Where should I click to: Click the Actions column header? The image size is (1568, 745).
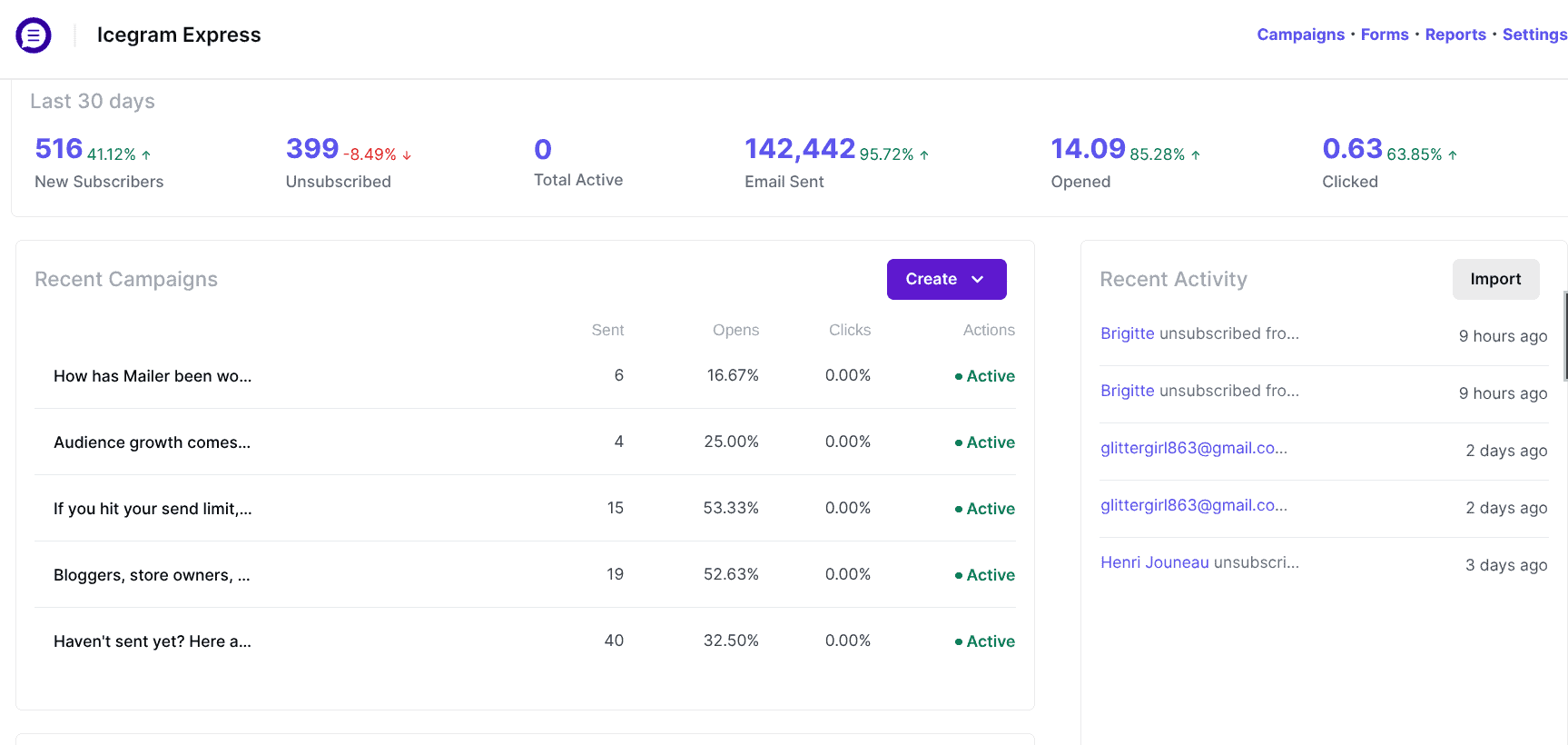989,331
